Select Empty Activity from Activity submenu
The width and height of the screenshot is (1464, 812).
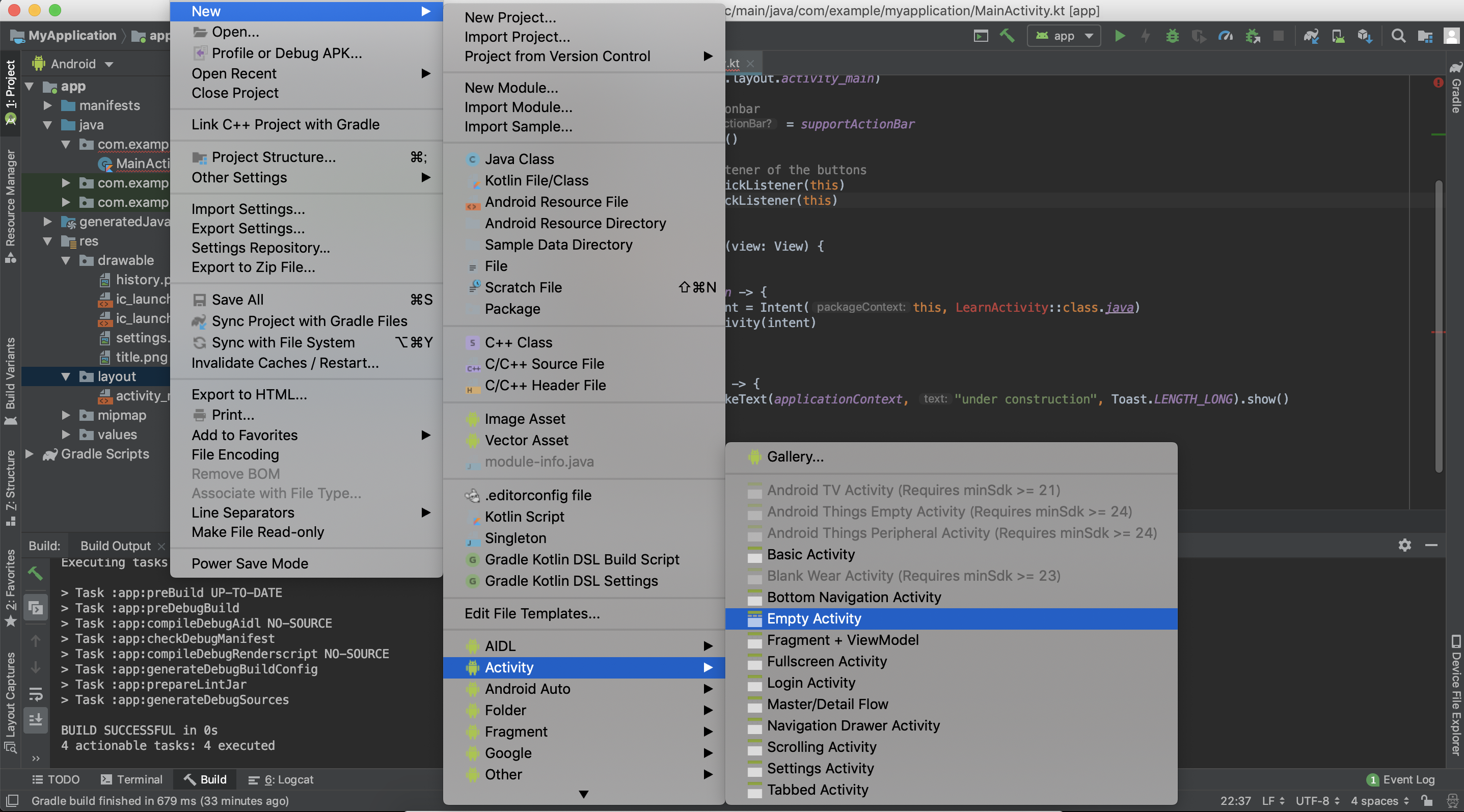pyautogui.click(x=951, y=618)
